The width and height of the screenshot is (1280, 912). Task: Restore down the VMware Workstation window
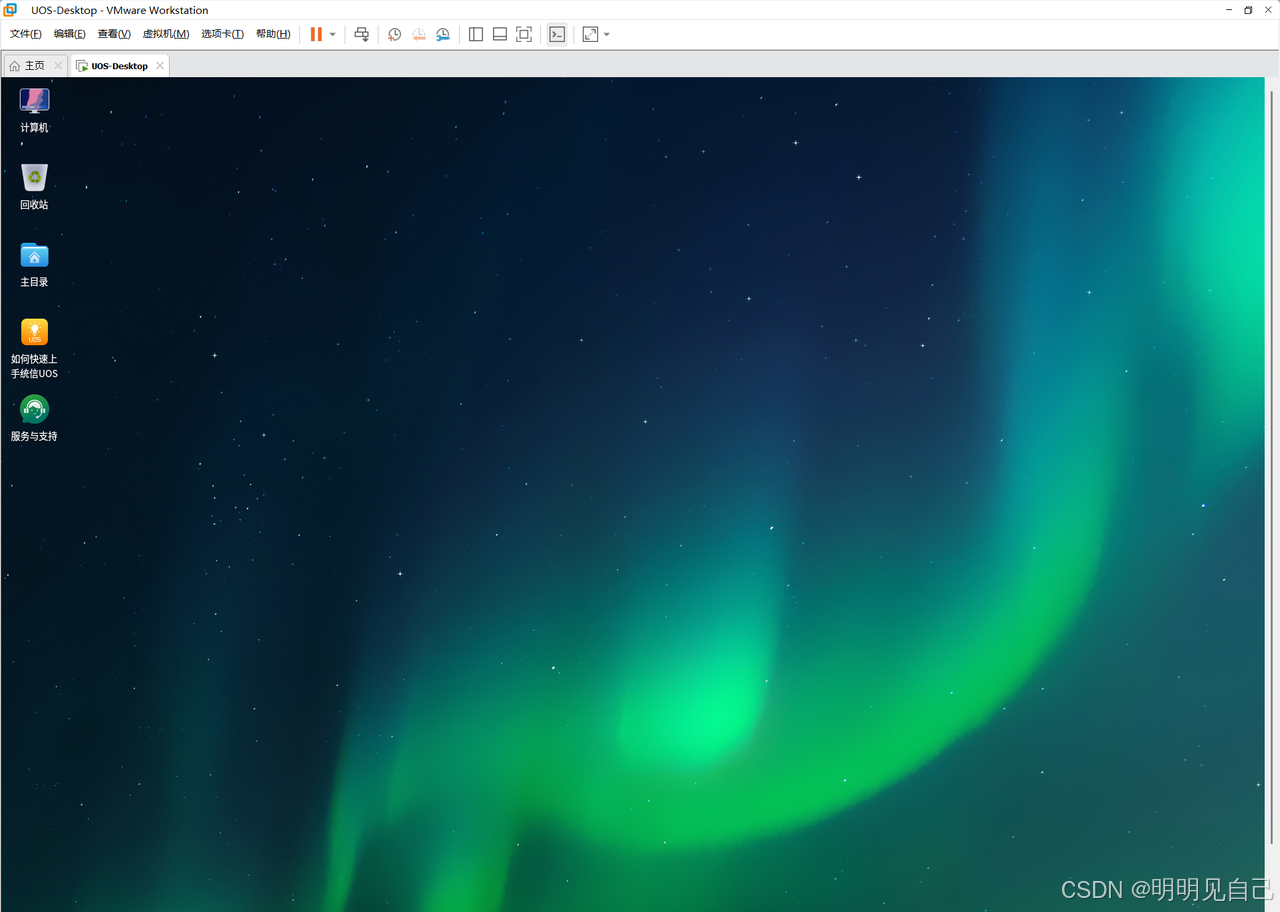[1248, 10]
